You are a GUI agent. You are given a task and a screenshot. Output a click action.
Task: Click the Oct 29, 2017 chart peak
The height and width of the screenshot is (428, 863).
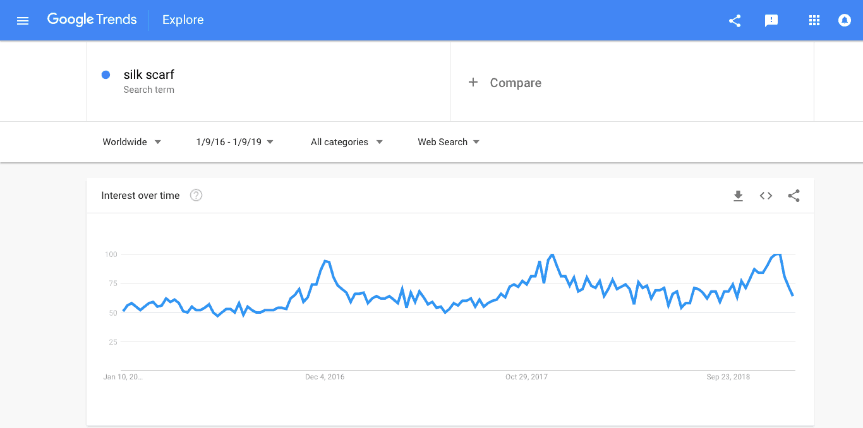(x=552, y=255)
